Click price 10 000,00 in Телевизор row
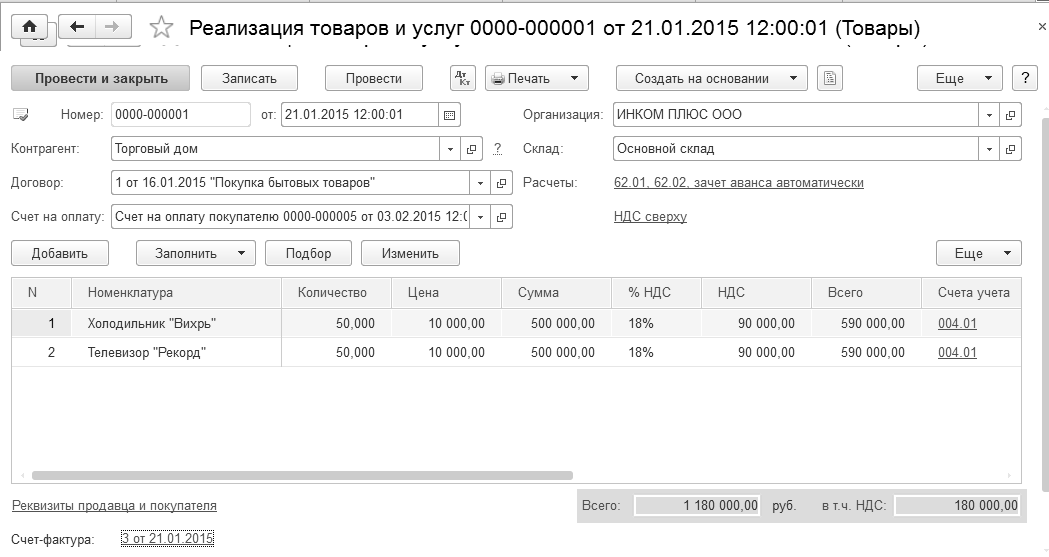This screenshot has width=1049, height=557. coord(446,352)
